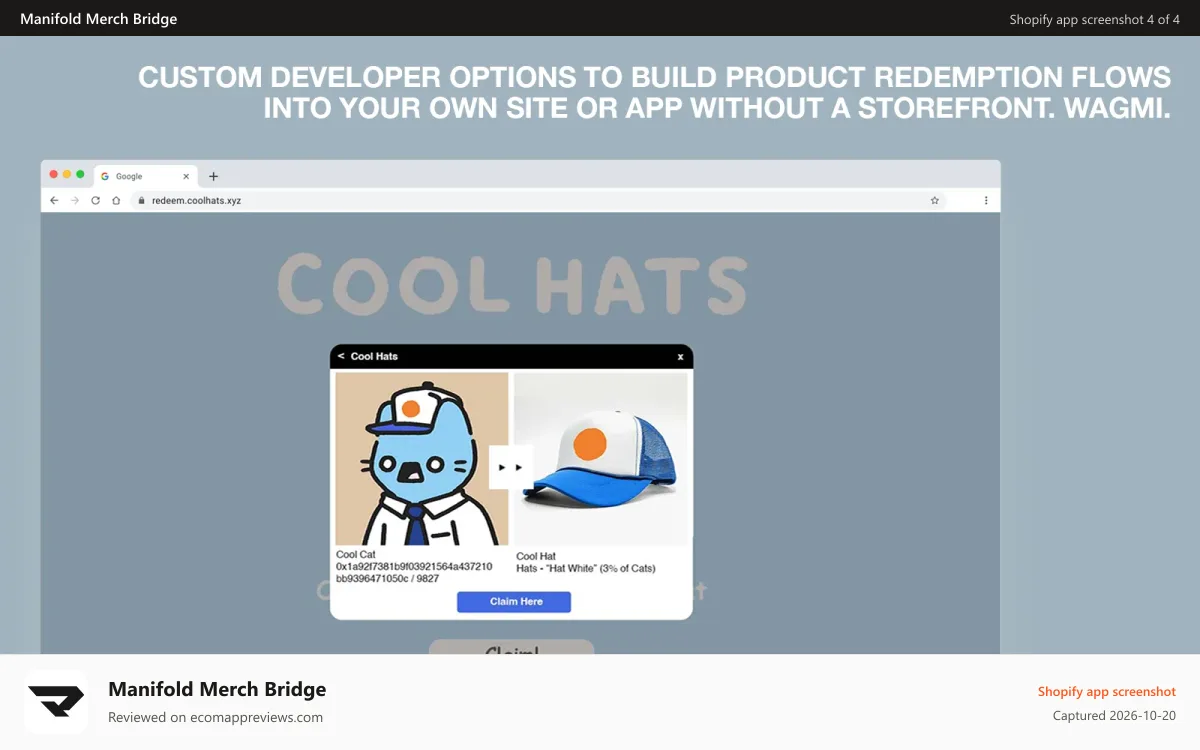The width and height of the screenshot is (1200, 750).
Task: Go back in Cool Hats dialog
Action: [x=341, y=356]
